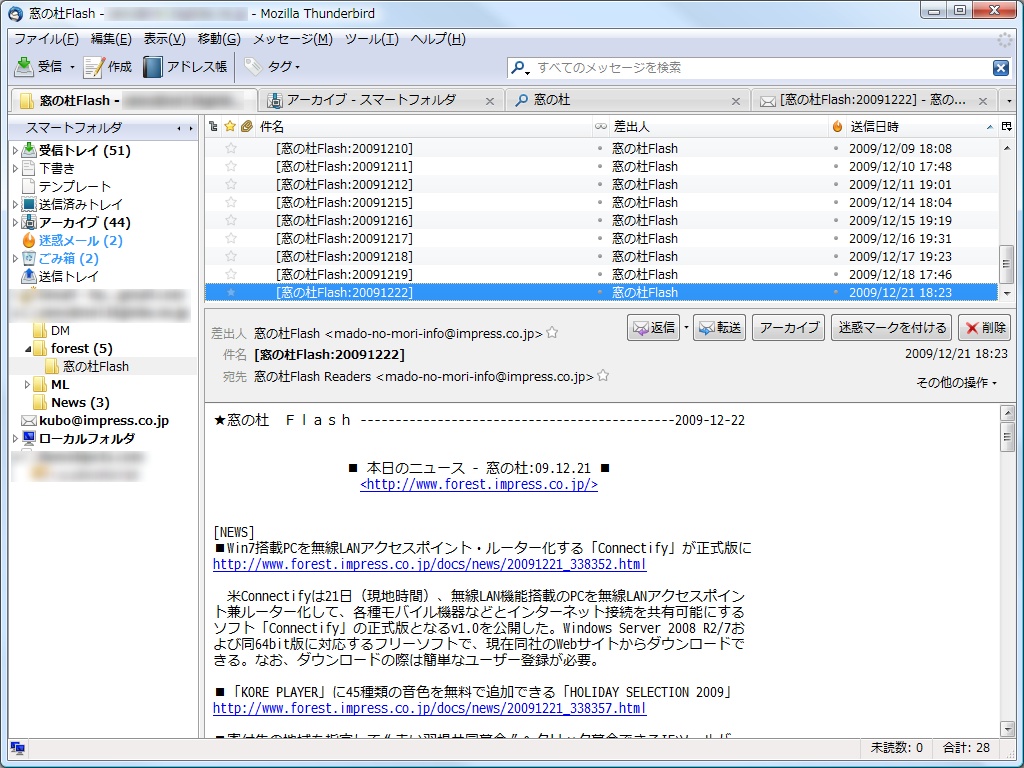Compose new message with 作成 button
The width and height of the screenshot is (1024, 768).
click(108, 67)
